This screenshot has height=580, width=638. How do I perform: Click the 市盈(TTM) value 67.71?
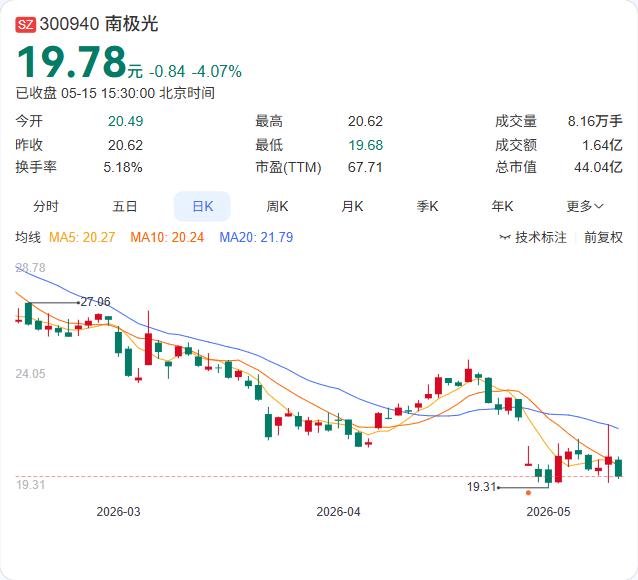[365, 167]
